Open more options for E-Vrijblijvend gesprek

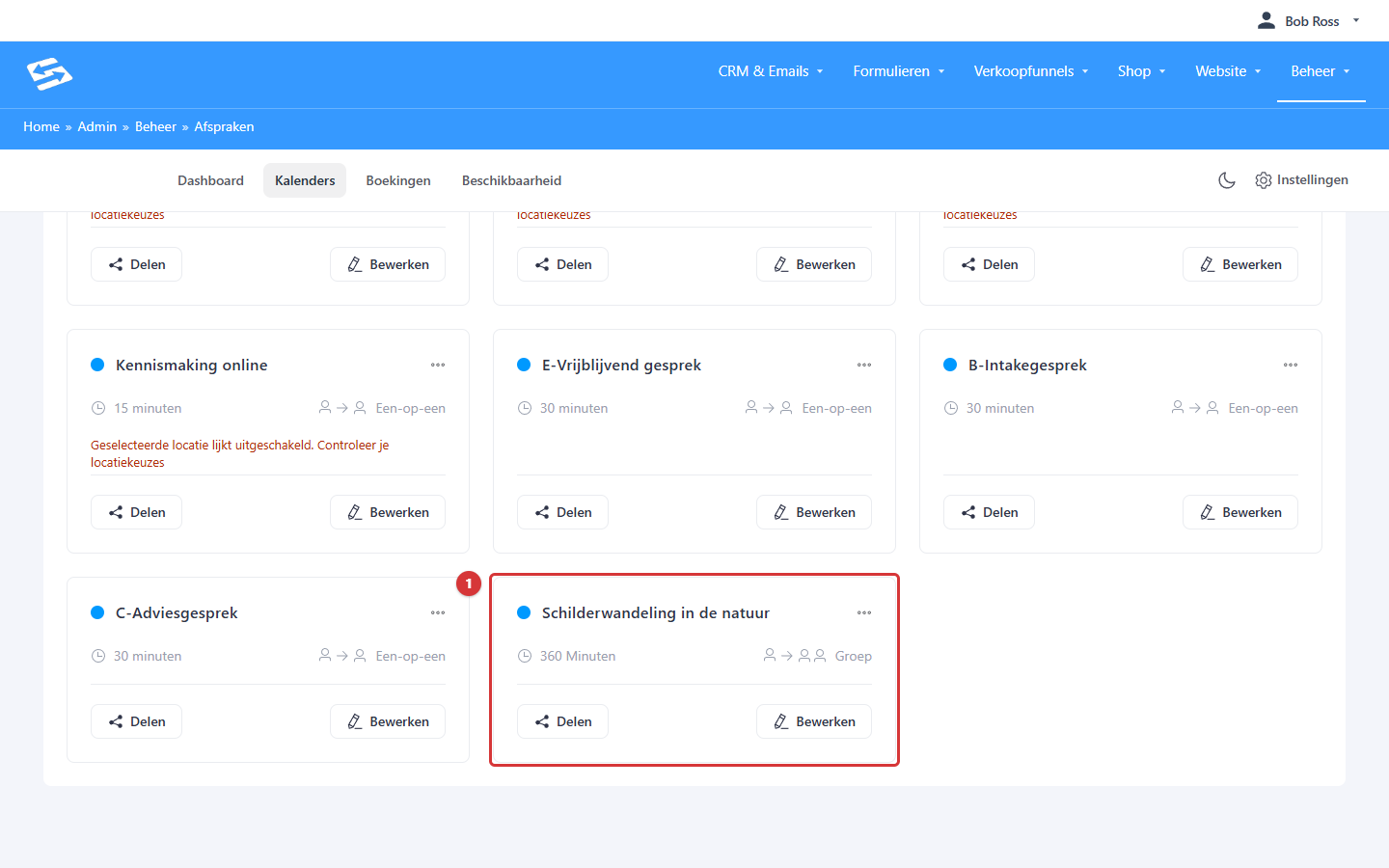(864, 365)
